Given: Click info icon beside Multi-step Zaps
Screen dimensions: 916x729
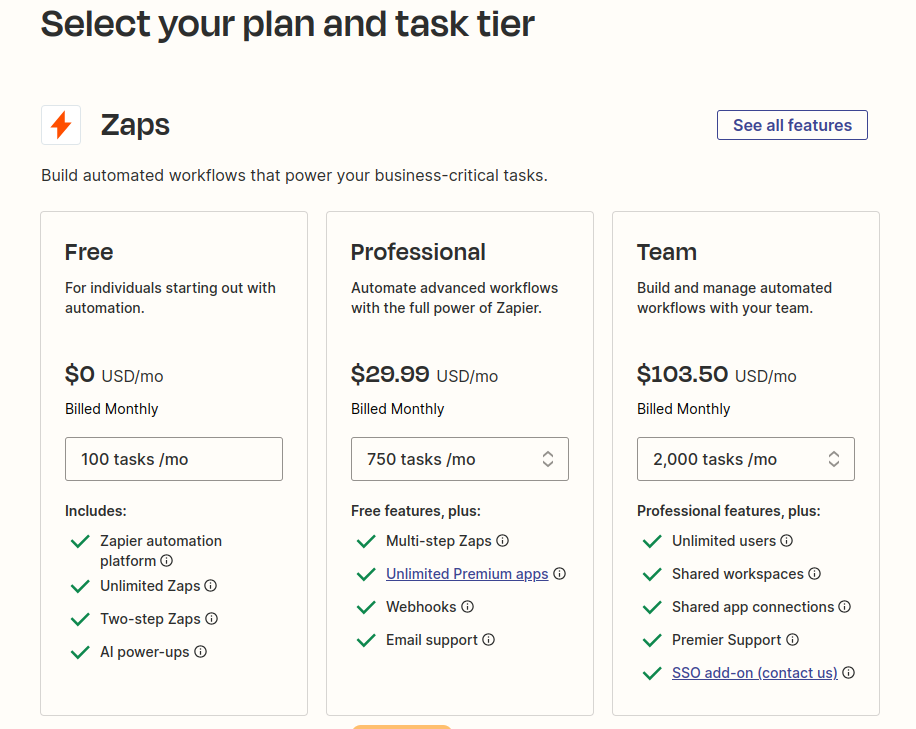Looking at the screenshot, I should click(x=503, y=541).
